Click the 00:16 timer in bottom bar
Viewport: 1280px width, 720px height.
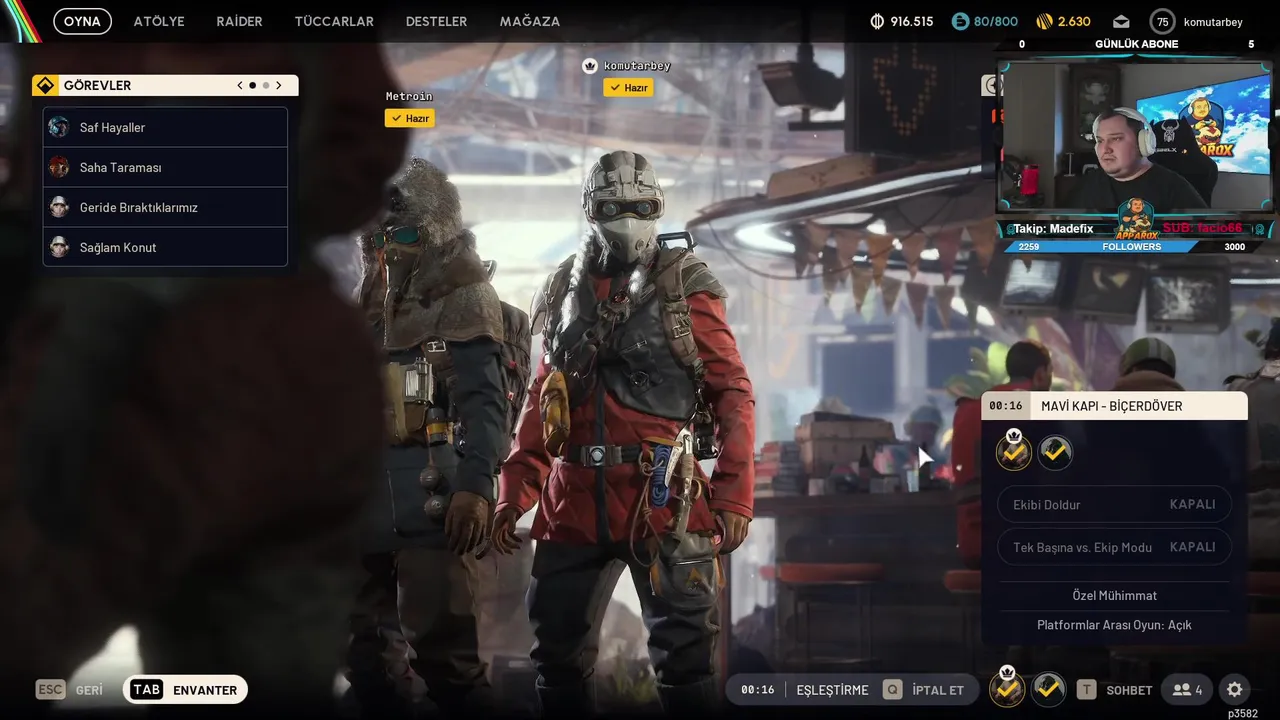758,690
